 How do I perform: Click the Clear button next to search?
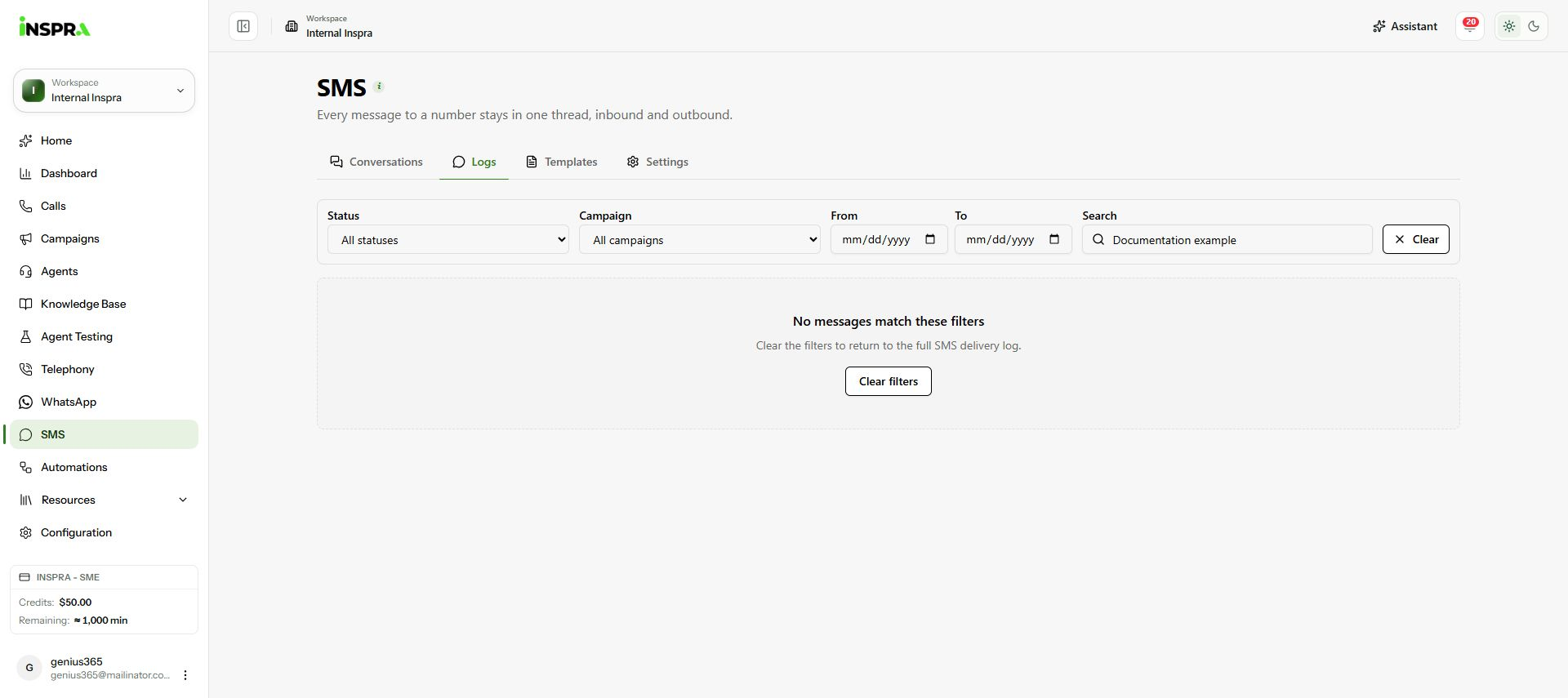tap(1416, 239)
